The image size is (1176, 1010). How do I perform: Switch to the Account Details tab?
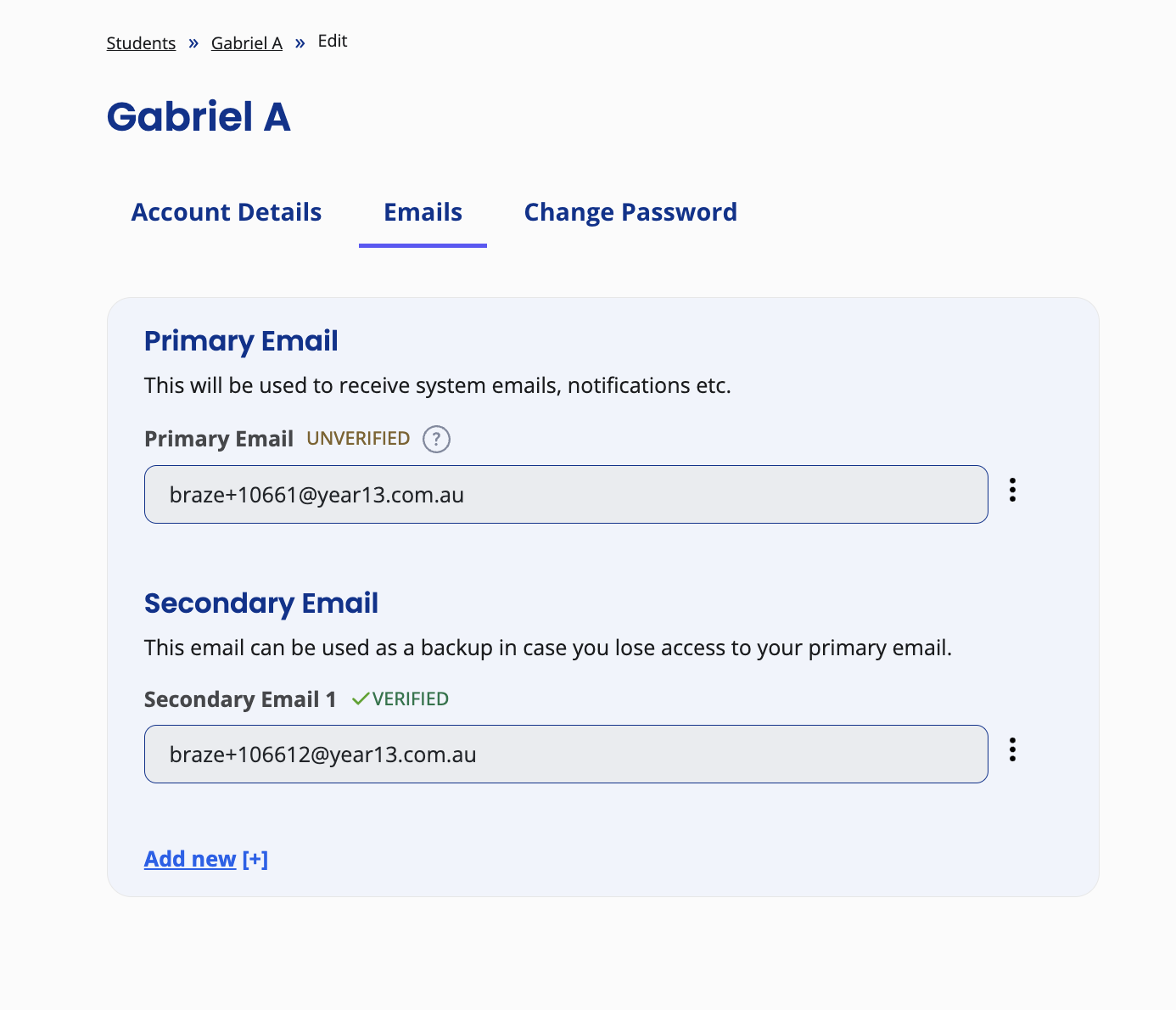pyautogui.click(x=226, y=212)
